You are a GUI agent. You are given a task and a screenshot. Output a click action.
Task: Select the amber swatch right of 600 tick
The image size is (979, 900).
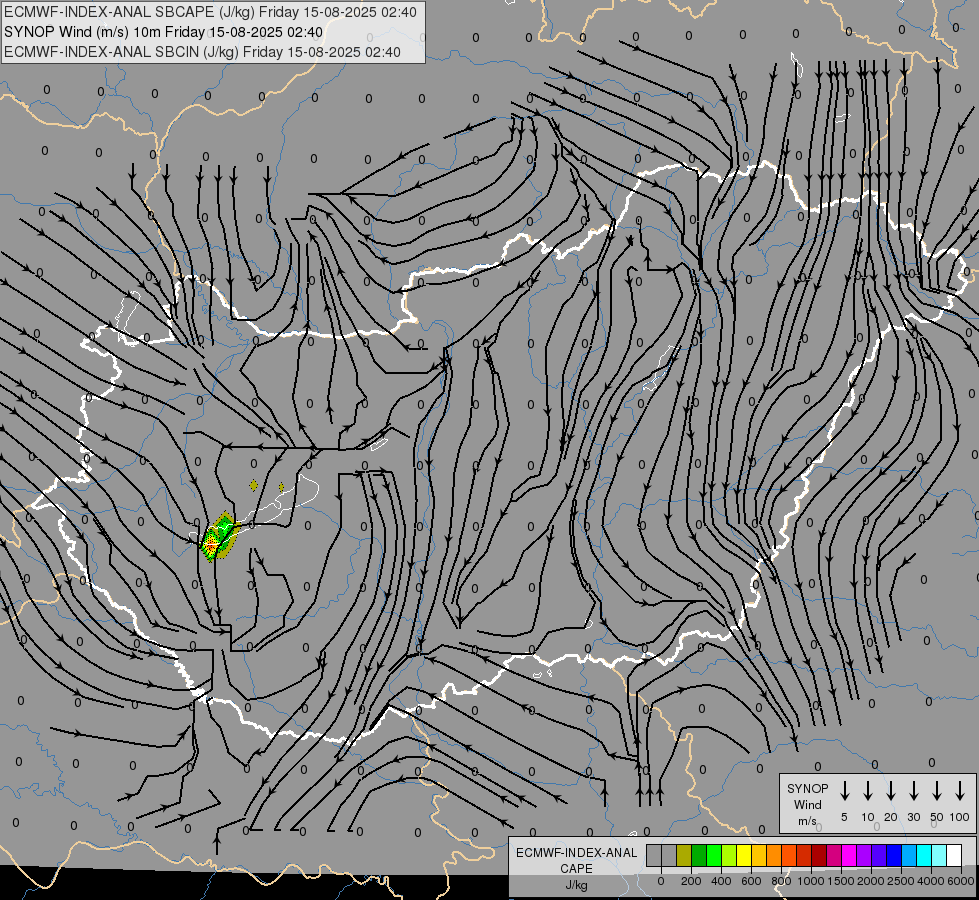pos(759,855)
